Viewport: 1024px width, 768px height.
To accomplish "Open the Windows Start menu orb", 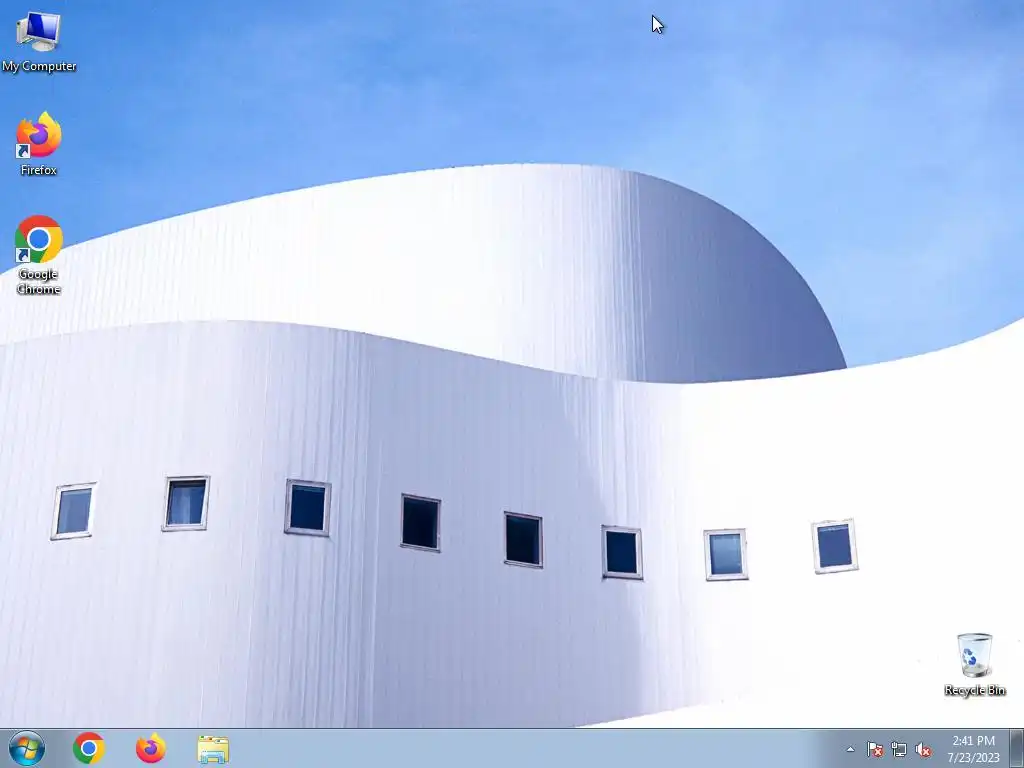I will click(x=27, y=748).
